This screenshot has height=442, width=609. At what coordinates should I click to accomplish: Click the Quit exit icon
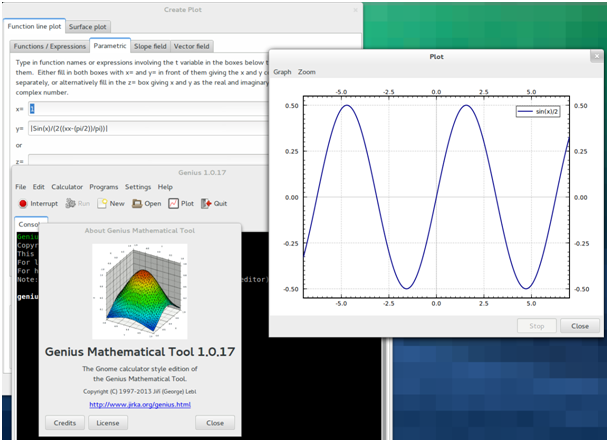point(206,203)
